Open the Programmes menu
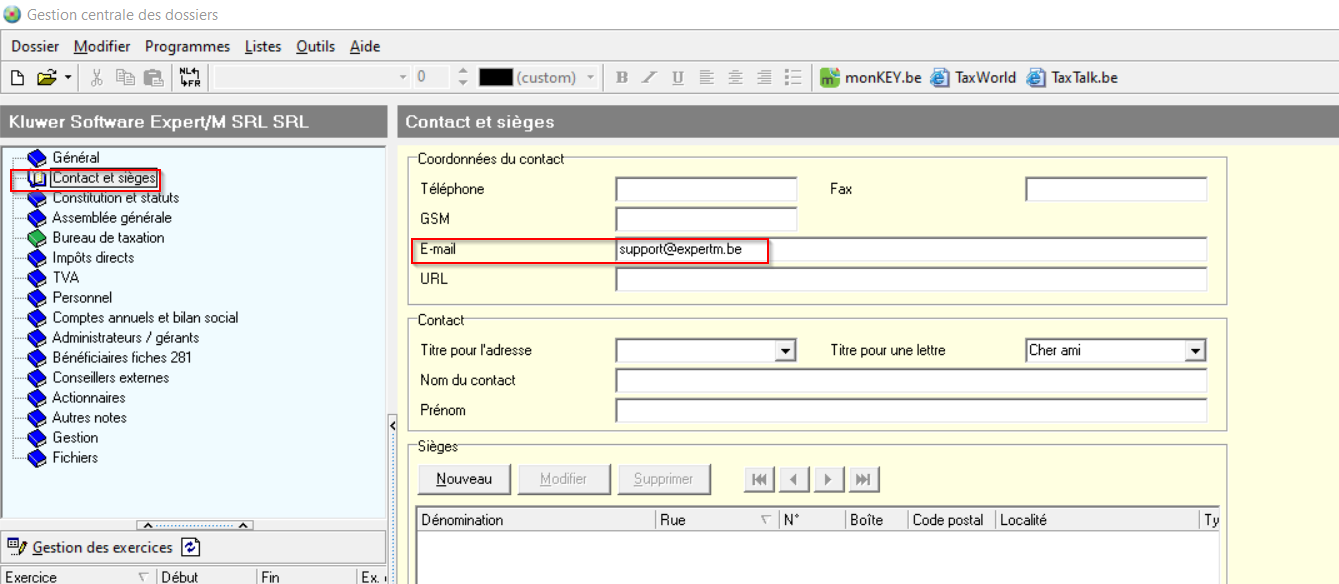 tap(187, 46)
